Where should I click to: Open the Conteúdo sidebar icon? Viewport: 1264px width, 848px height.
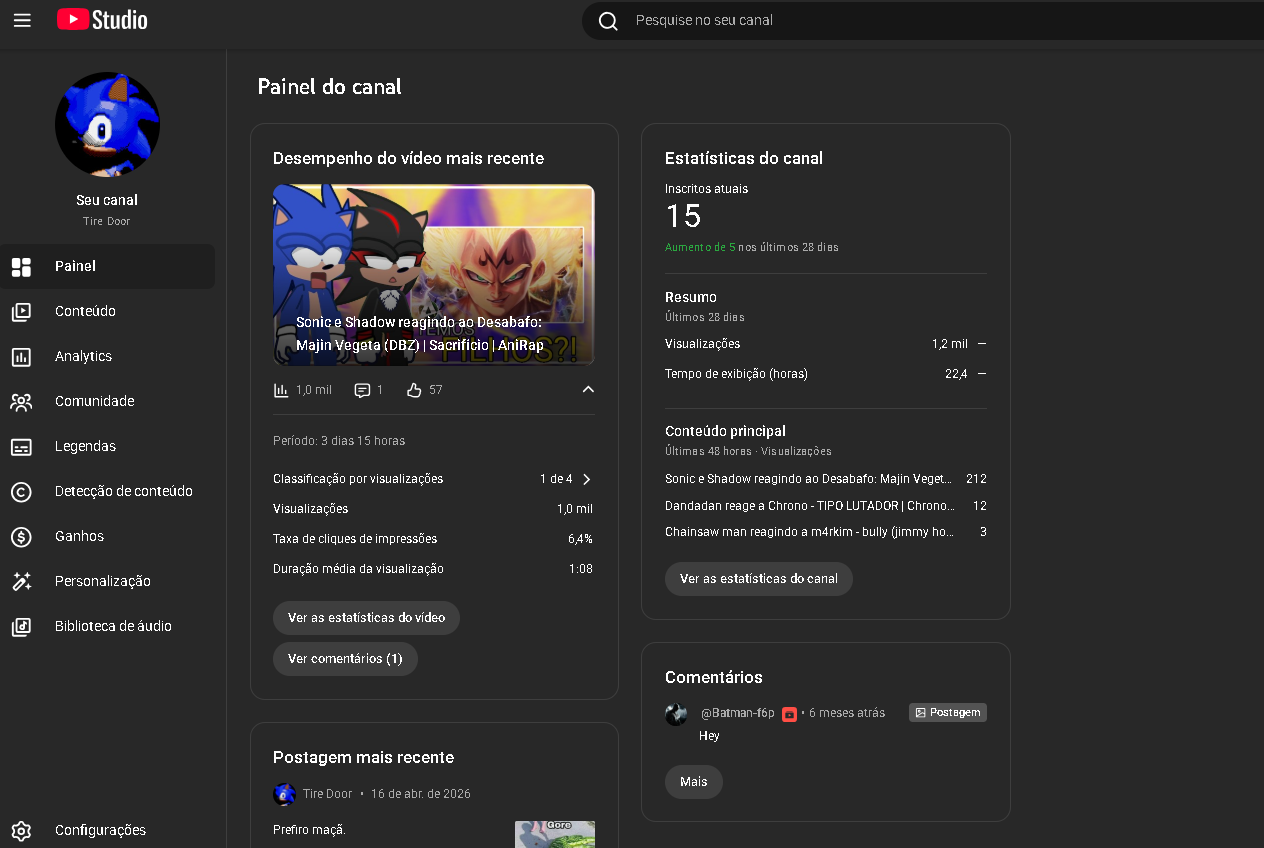[21, 312]
